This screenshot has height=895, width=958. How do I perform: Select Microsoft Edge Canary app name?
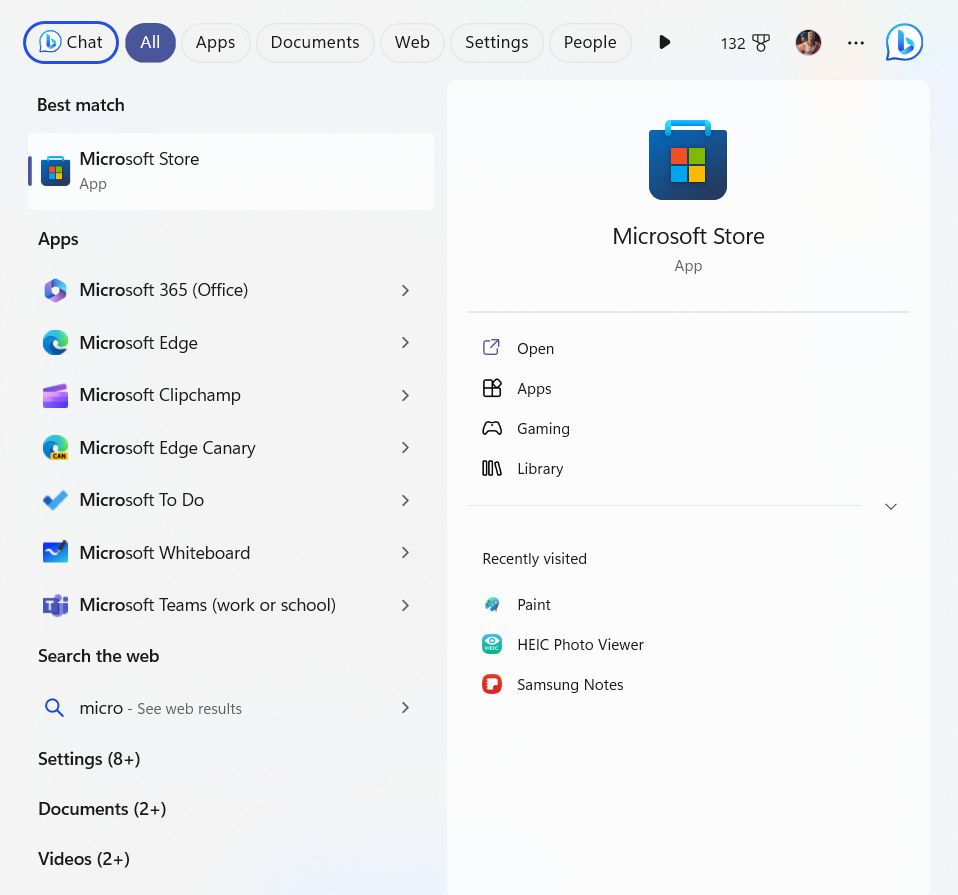click(167, 448)
